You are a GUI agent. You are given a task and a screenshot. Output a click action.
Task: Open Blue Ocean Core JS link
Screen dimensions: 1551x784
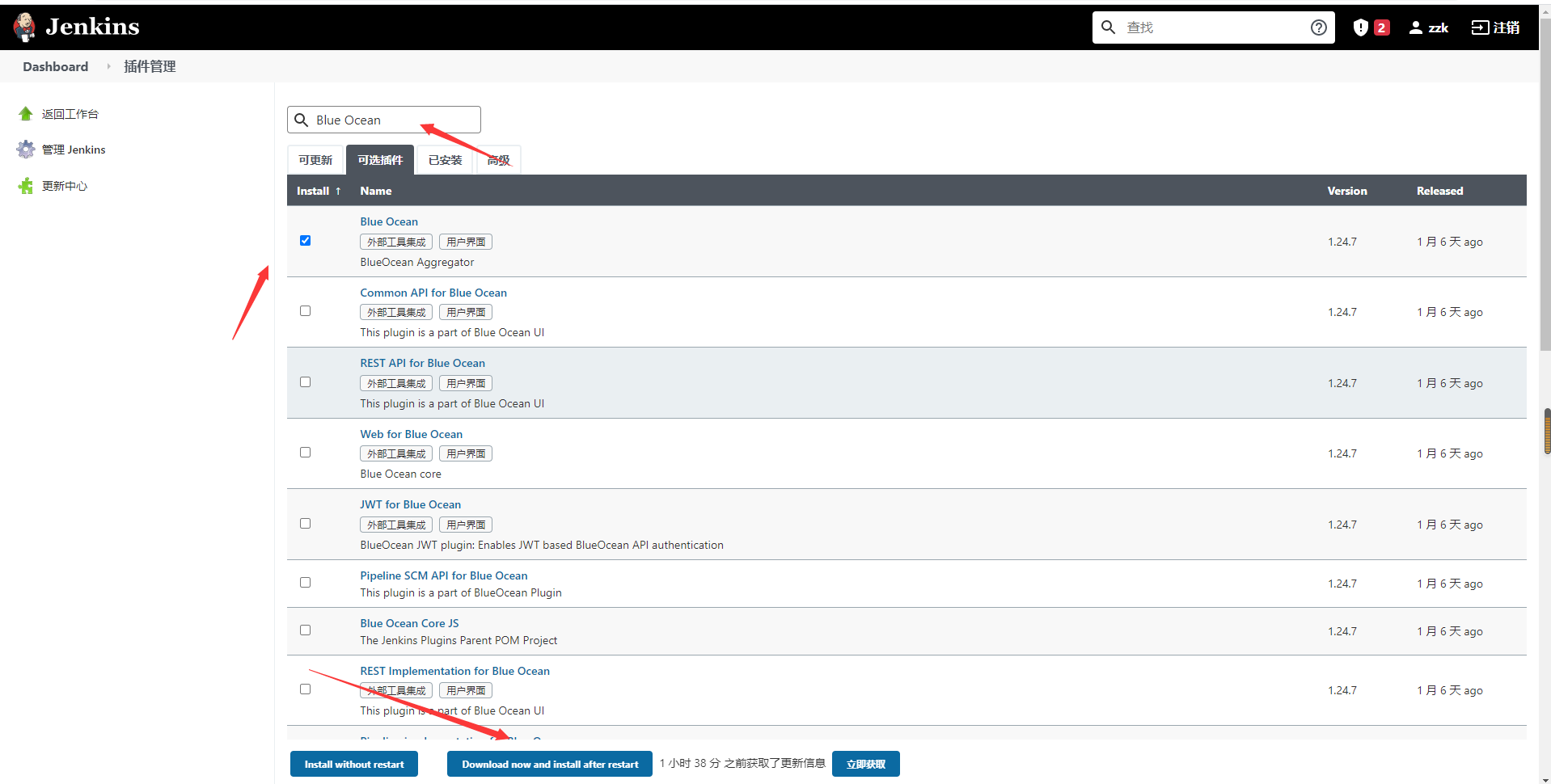click(x=409, y=623)
